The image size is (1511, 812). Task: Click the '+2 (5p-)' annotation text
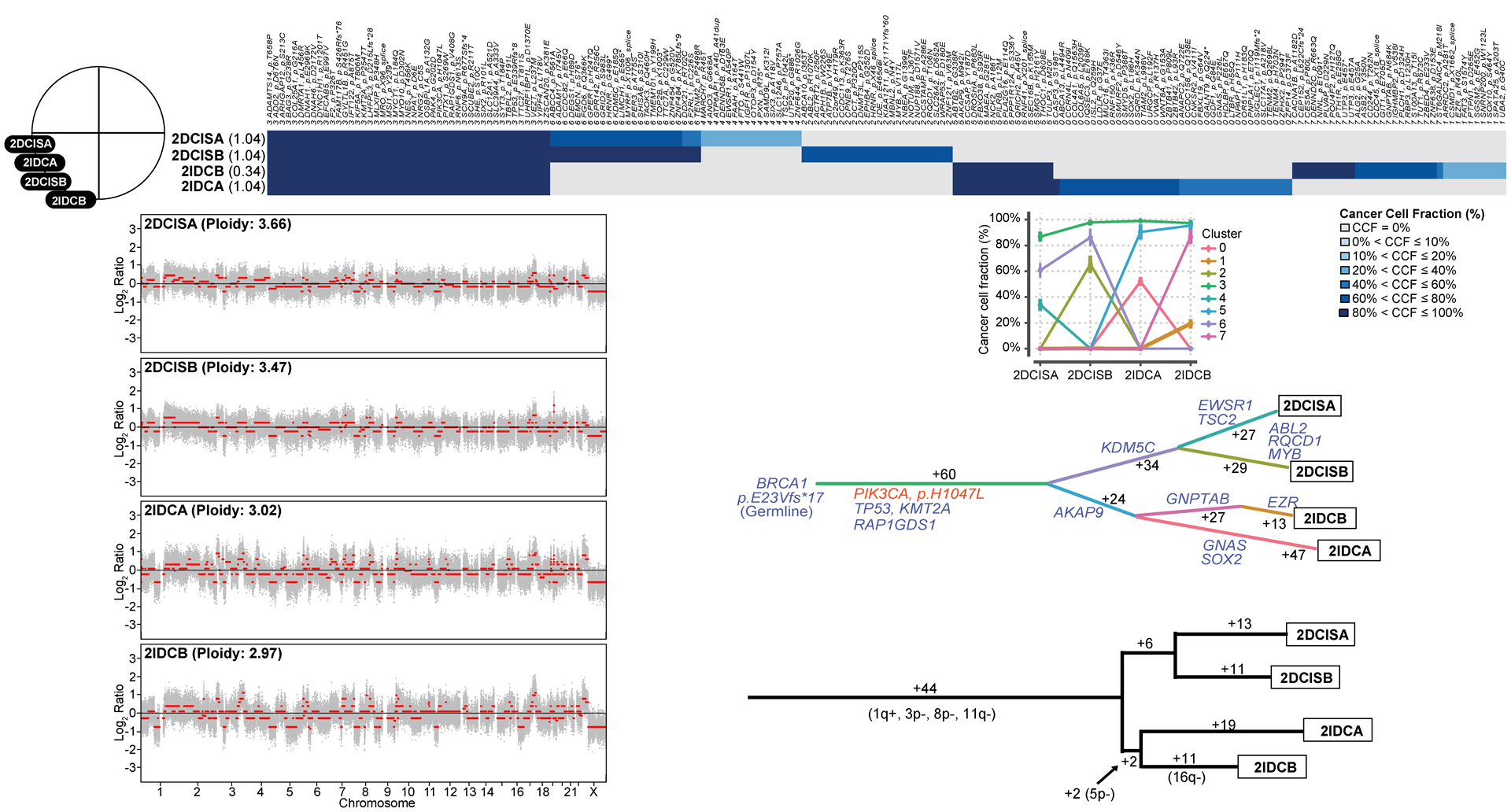coord(1090,794)
